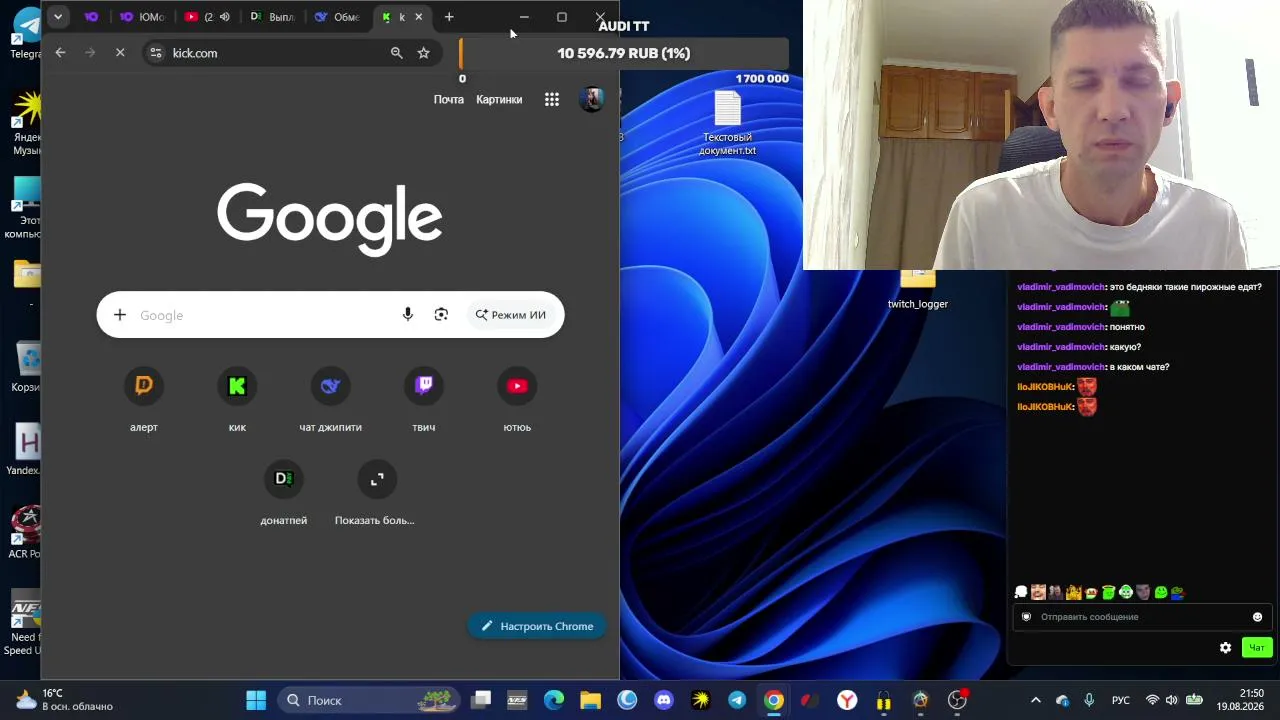
Task: Click the plus icon in Google search box
Action: (120, 315)
